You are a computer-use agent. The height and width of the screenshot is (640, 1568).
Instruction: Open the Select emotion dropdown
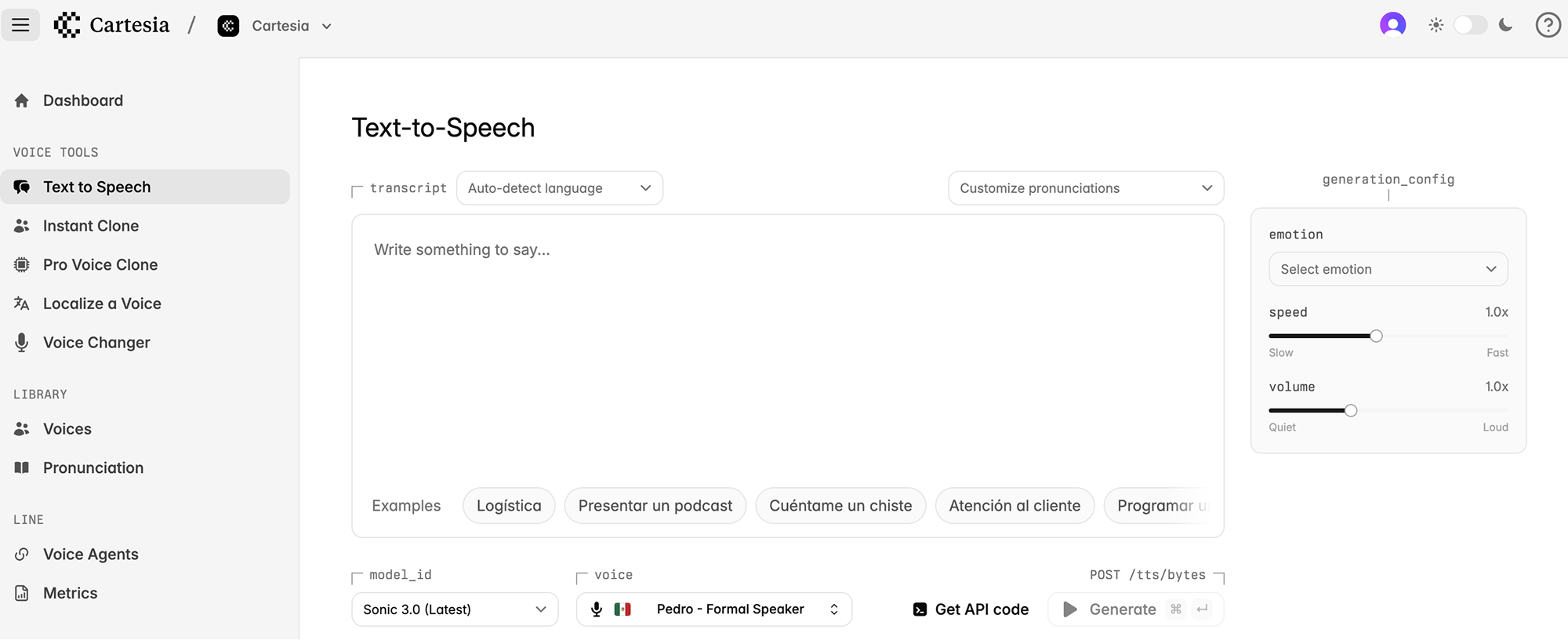pos(1388,269)
